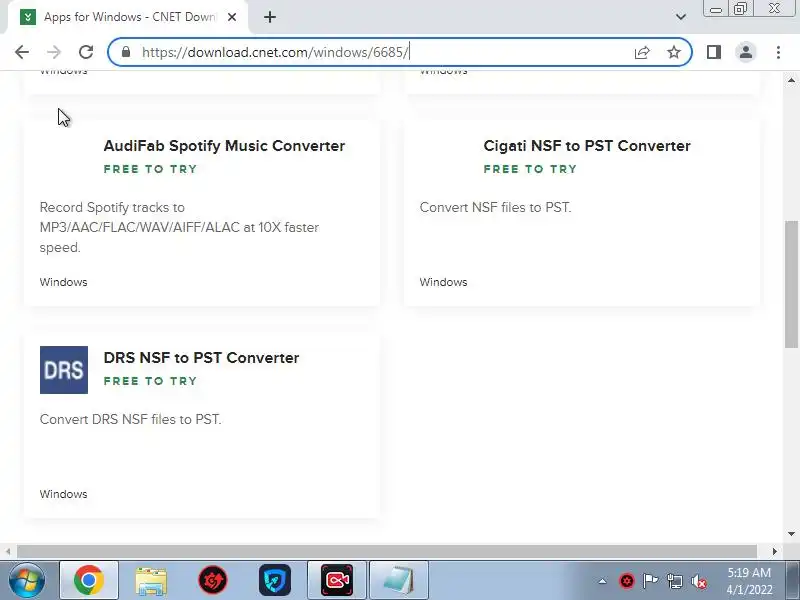Open the clock showing 5:19 AM

coord(749,581)
